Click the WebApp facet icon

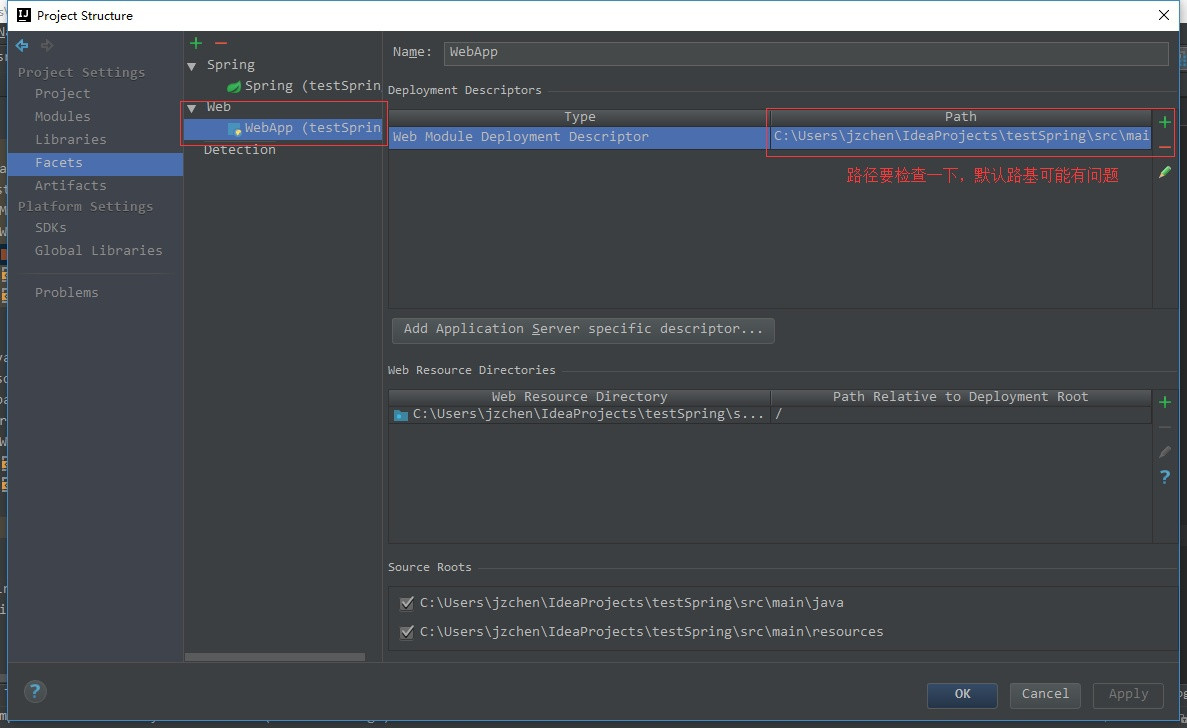tap(235, 129)
